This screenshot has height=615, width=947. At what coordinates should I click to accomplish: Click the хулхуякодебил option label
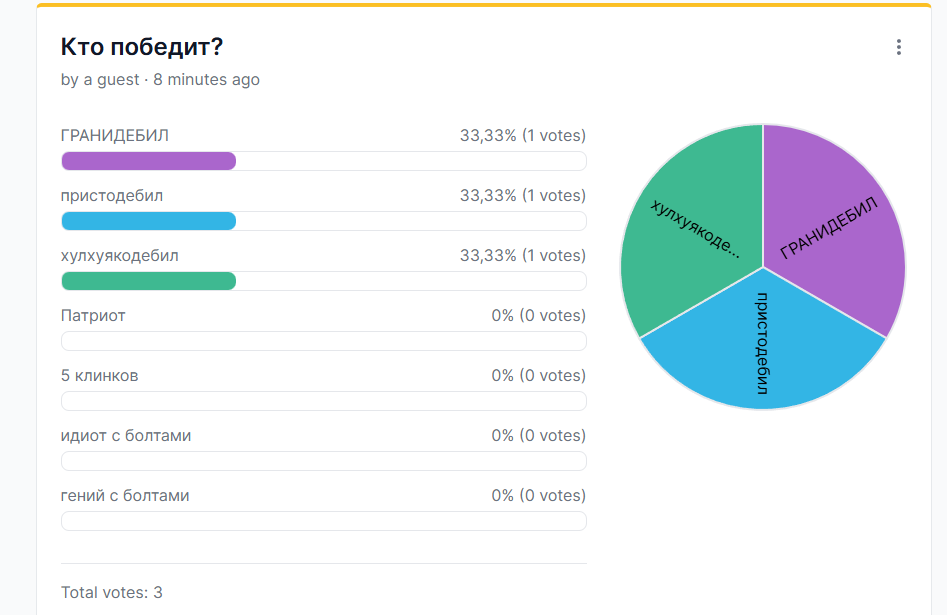(120, 256)
